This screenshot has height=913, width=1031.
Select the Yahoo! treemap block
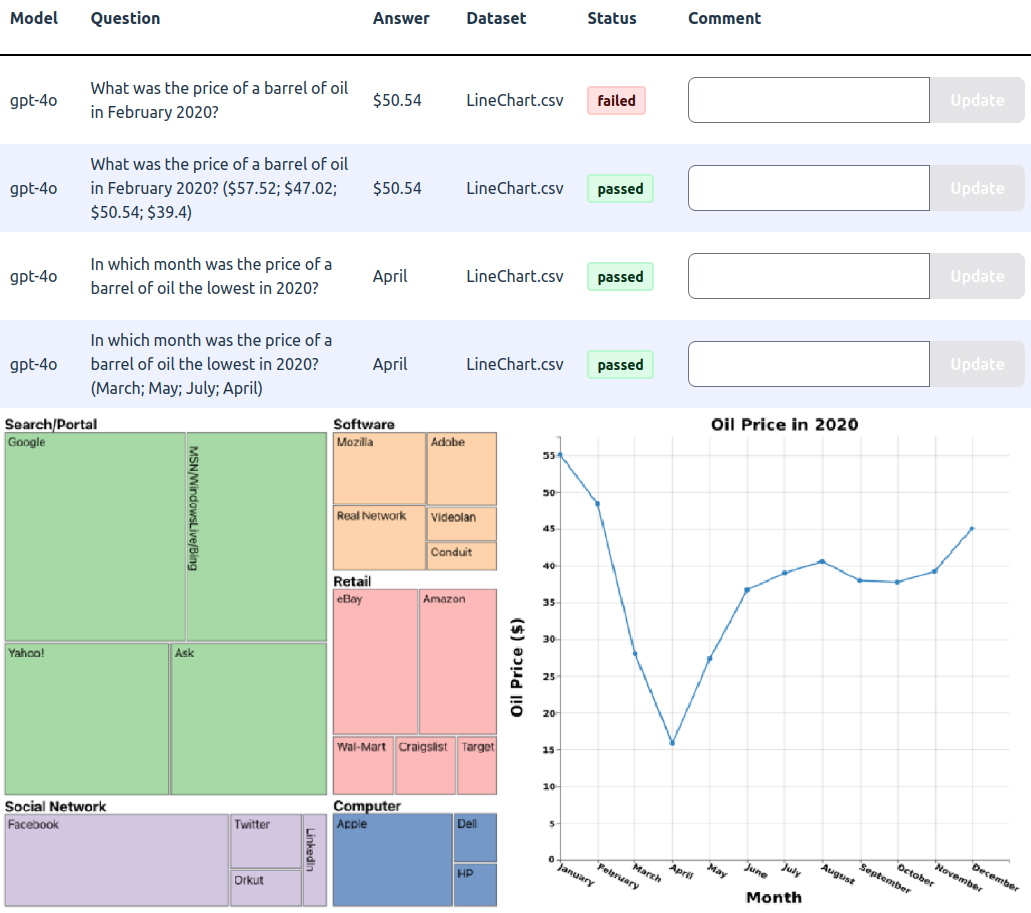click(x=87, y=718)
